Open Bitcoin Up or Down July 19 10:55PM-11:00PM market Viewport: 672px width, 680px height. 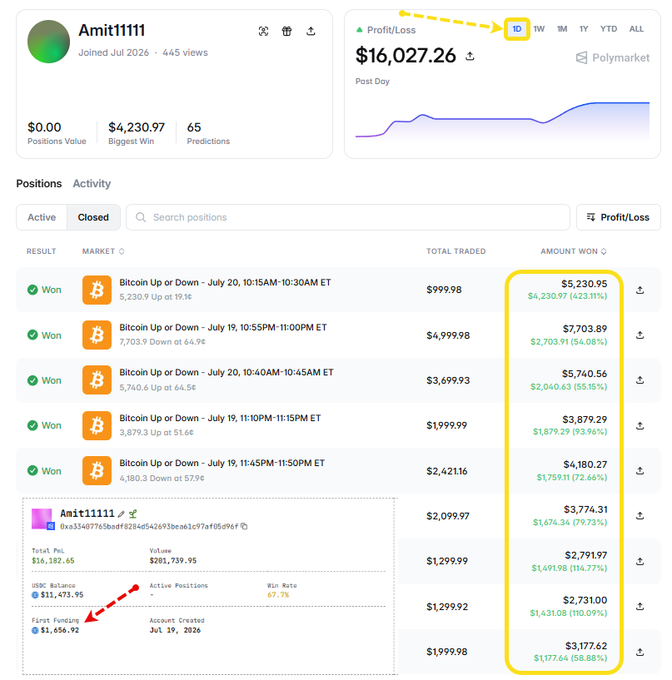click(x=223, y=328)
